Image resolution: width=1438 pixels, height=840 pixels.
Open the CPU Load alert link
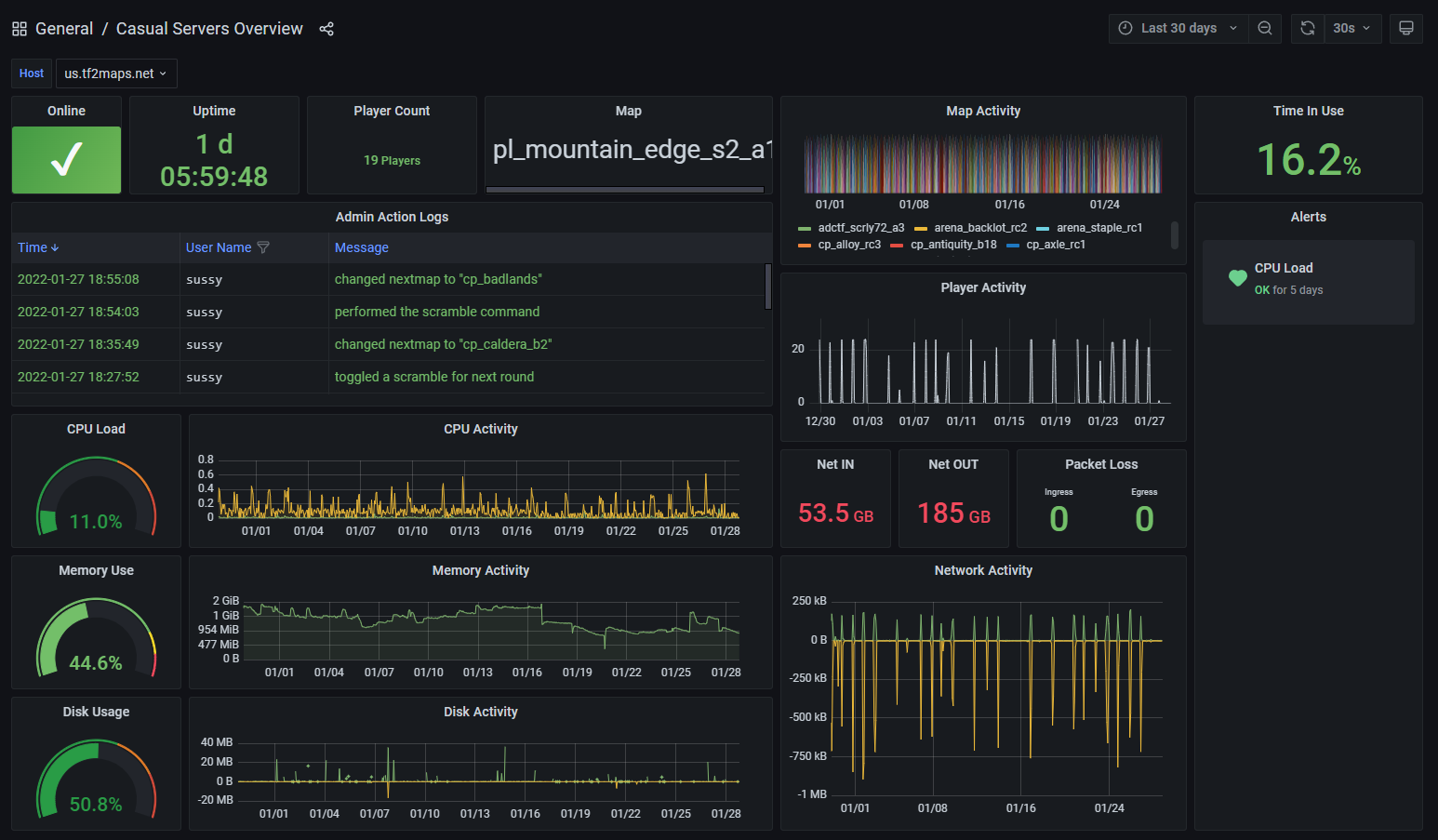pos(1283,268)
